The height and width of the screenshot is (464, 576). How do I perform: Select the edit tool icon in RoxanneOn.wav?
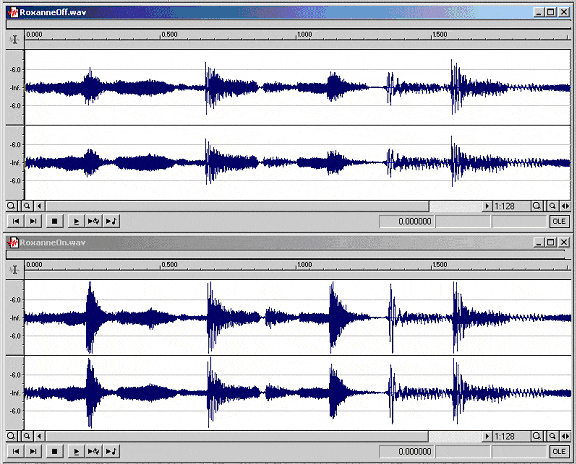tap(15, 270)
